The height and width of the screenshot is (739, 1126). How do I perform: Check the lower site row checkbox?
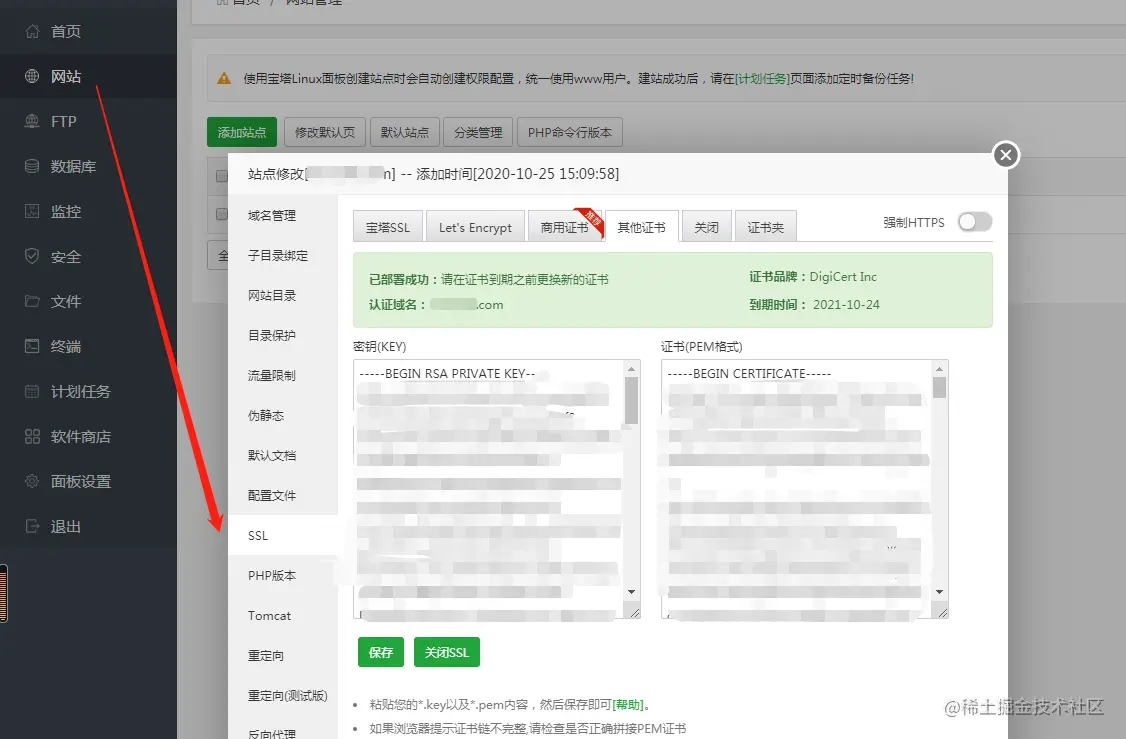point(222,214)
